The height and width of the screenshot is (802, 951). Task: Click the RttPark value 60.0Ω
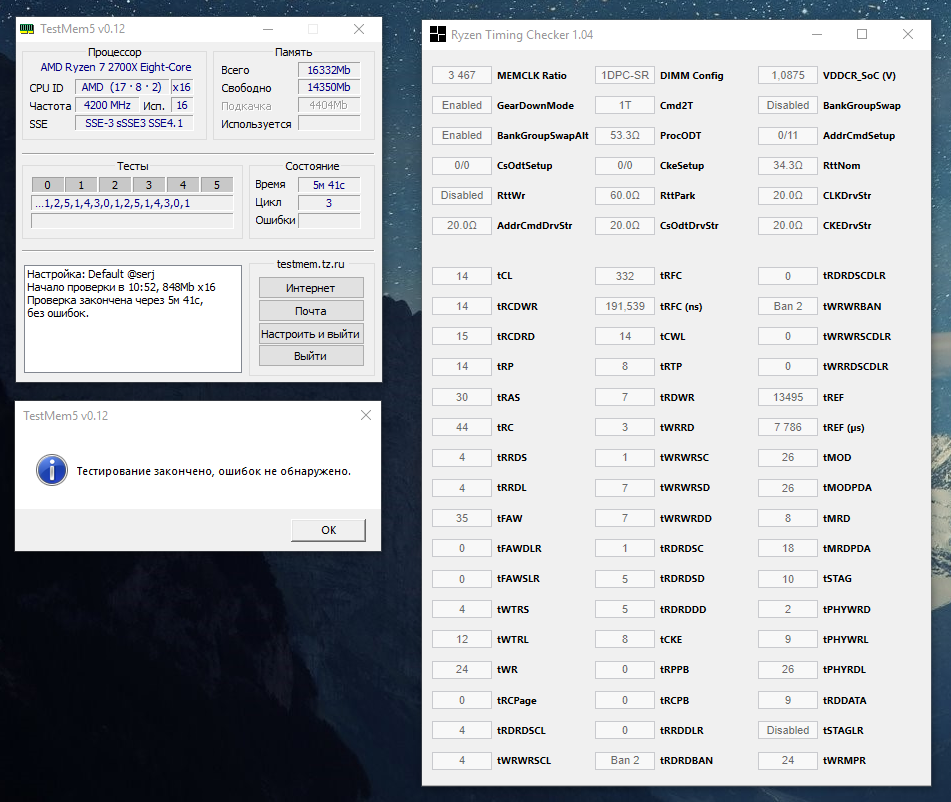coord(625,195)
